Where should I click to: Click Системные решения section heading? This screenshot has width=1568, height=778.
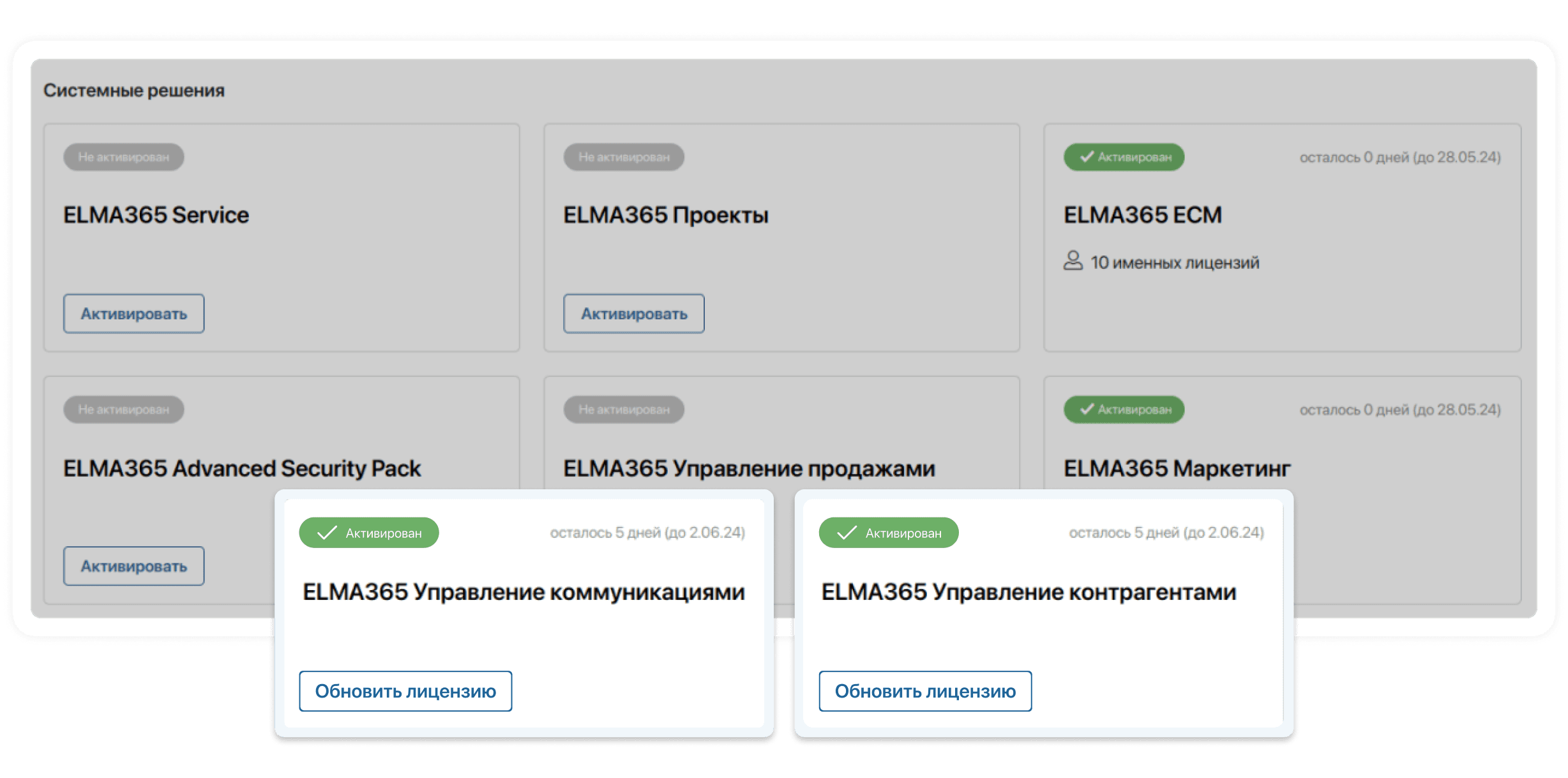tap(134, 91)
